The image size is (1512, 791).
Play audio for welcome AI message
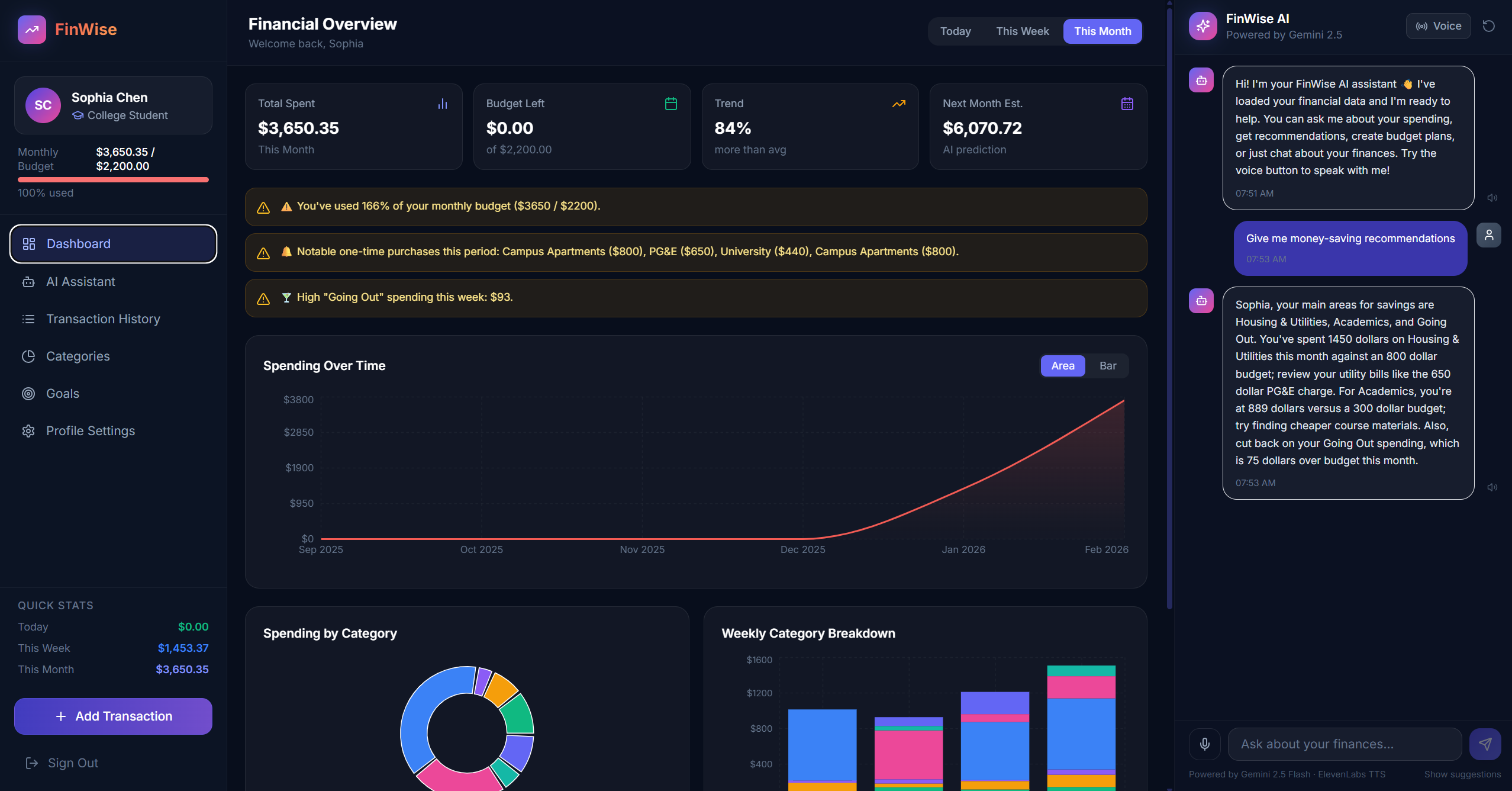tap(1492, 198)
